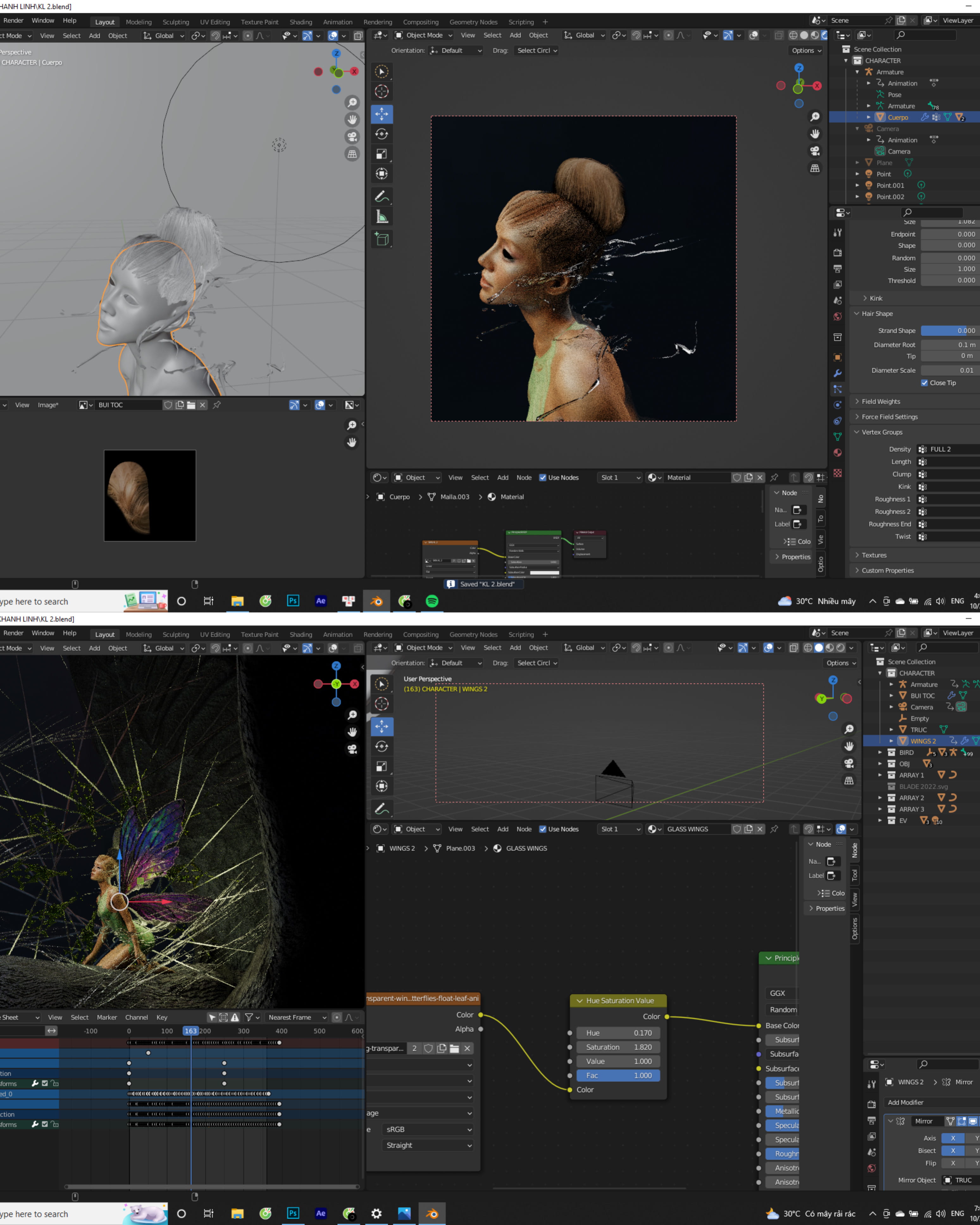Open Windows Settings gear on bottom taskbar
Viewport: 980px width, 1225px height.
(376, 1213)
